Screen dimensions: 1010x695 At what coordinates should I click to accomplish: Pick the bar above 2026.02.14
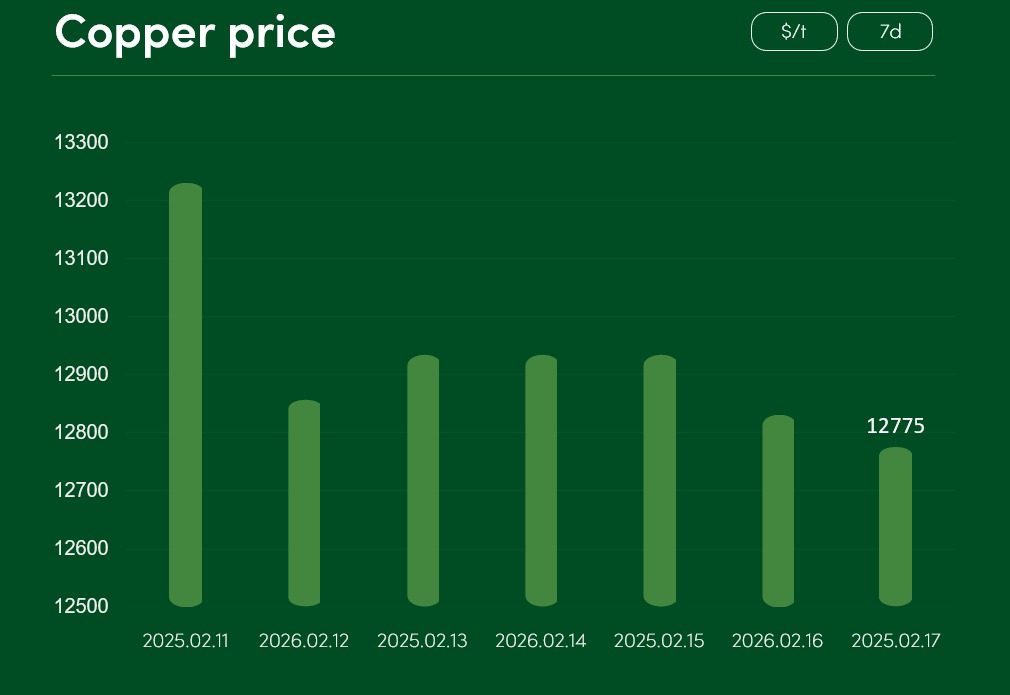pyautogui.click(x=541, y=481)
